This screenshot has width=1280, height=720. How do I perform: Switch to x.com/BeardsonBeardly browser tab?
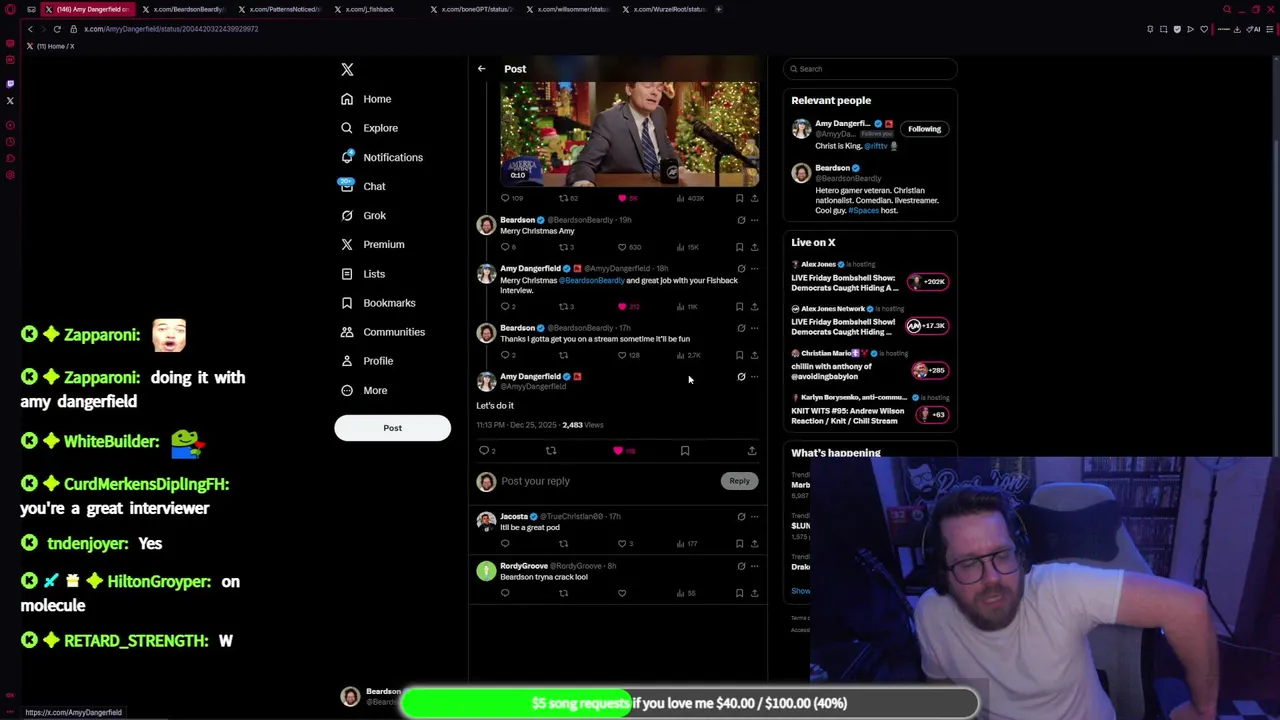tap(184, 9)
